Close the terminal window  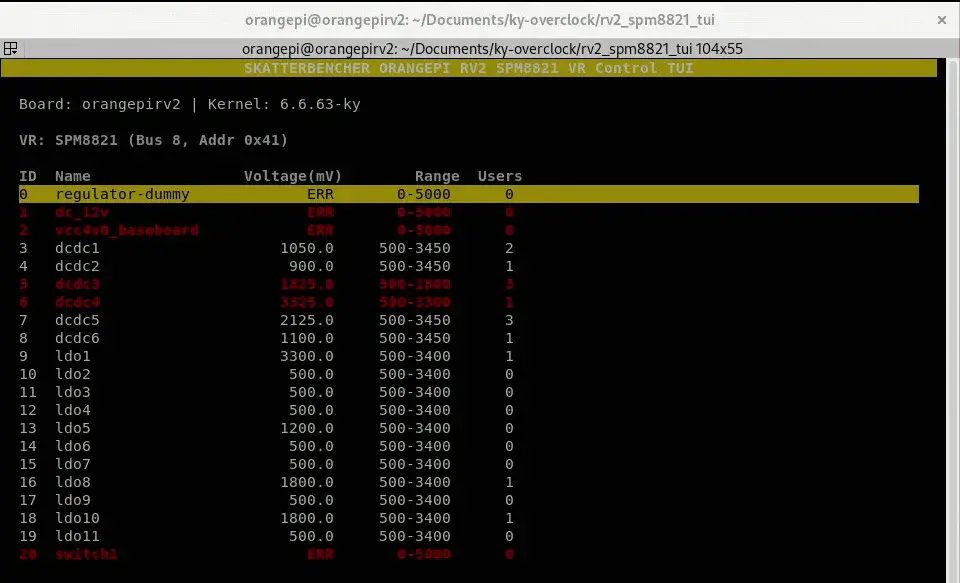(940, 19)
